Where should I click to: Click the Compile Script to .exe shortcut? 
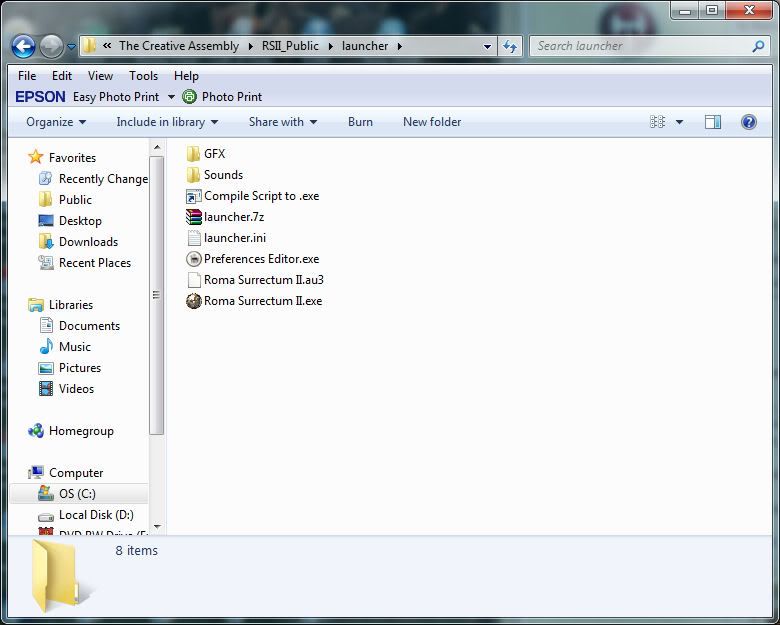click(260, 196)
